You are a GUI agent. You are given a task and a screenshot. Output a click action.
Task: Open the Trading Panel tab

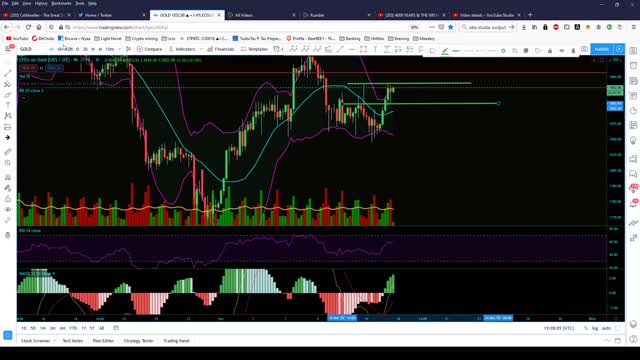tap(176, 341)
